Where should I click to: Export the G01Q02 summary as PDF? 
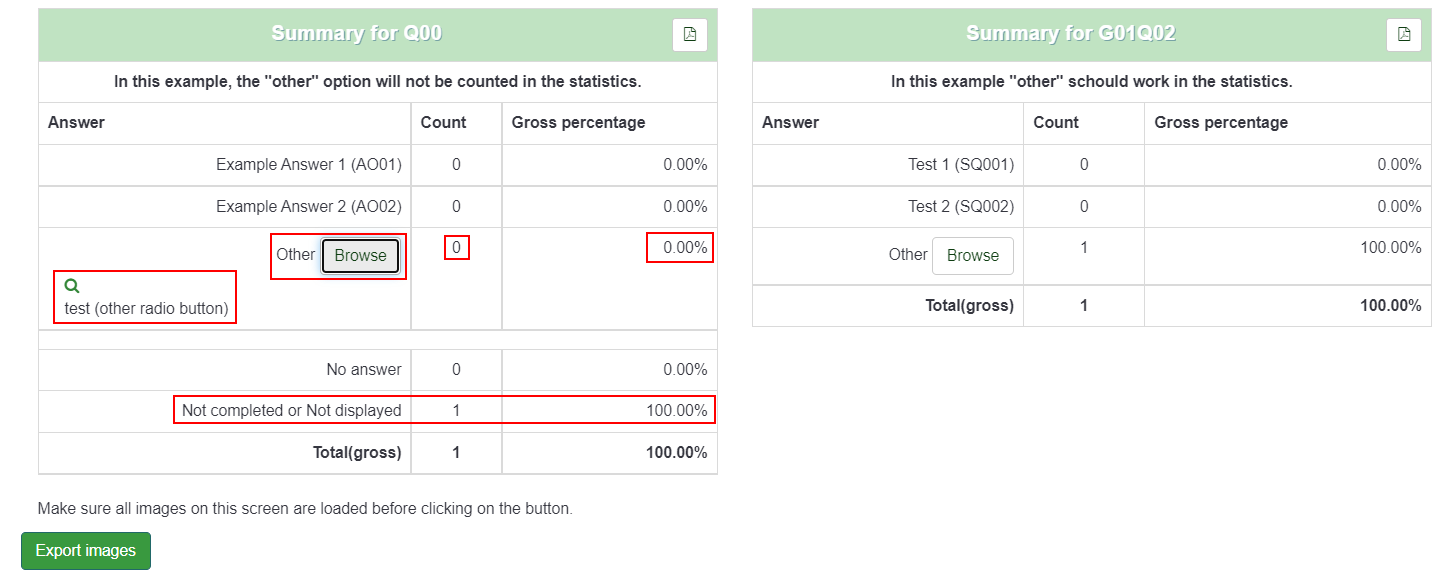(x=1403, y=34)
